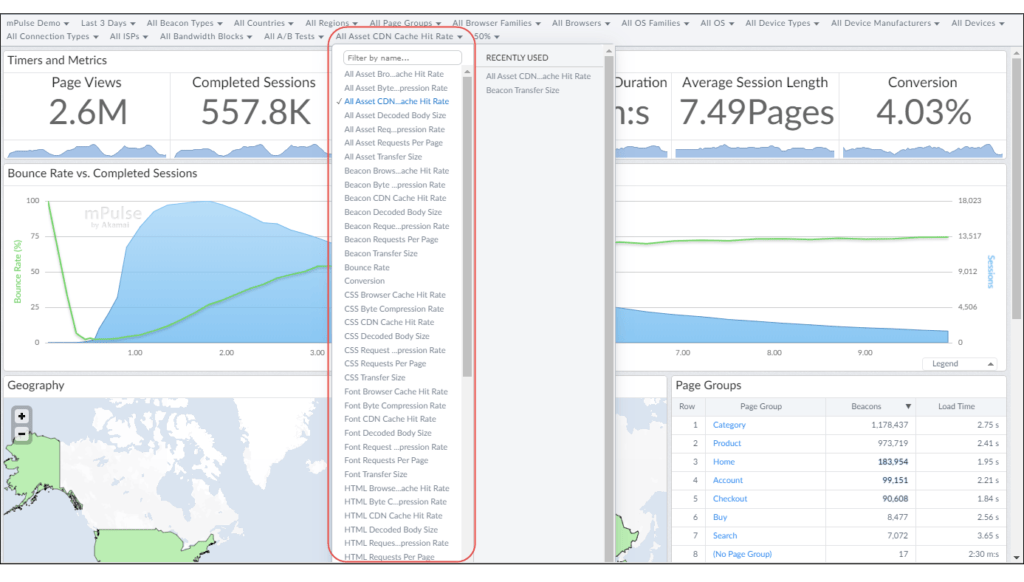
Task: Select CSS Requests Per Page
Action: click(385, 364)
